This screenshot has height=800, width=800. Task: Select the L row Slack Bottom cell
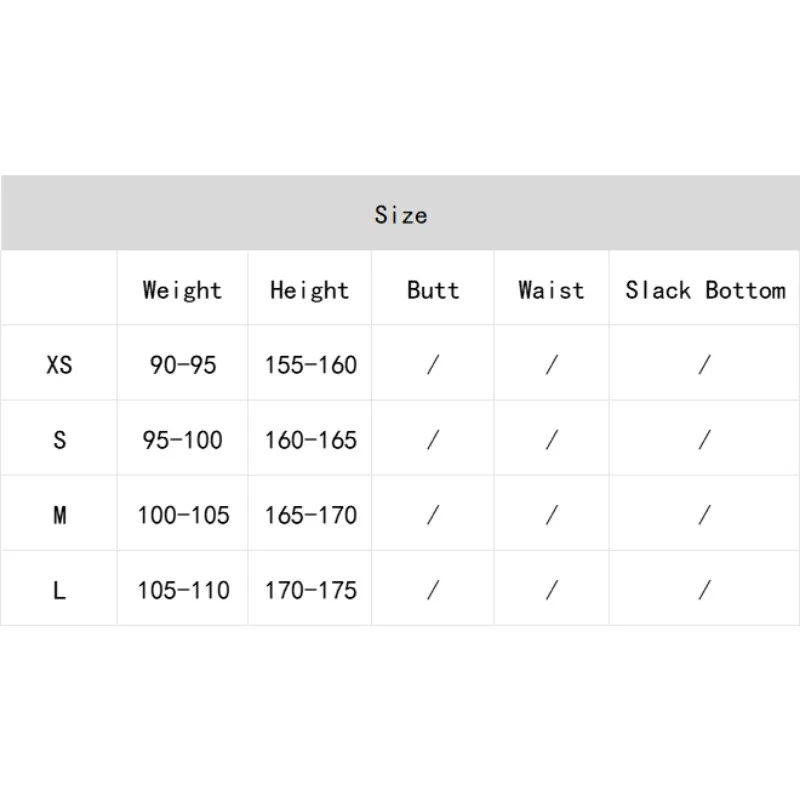[x=705, y=590]
